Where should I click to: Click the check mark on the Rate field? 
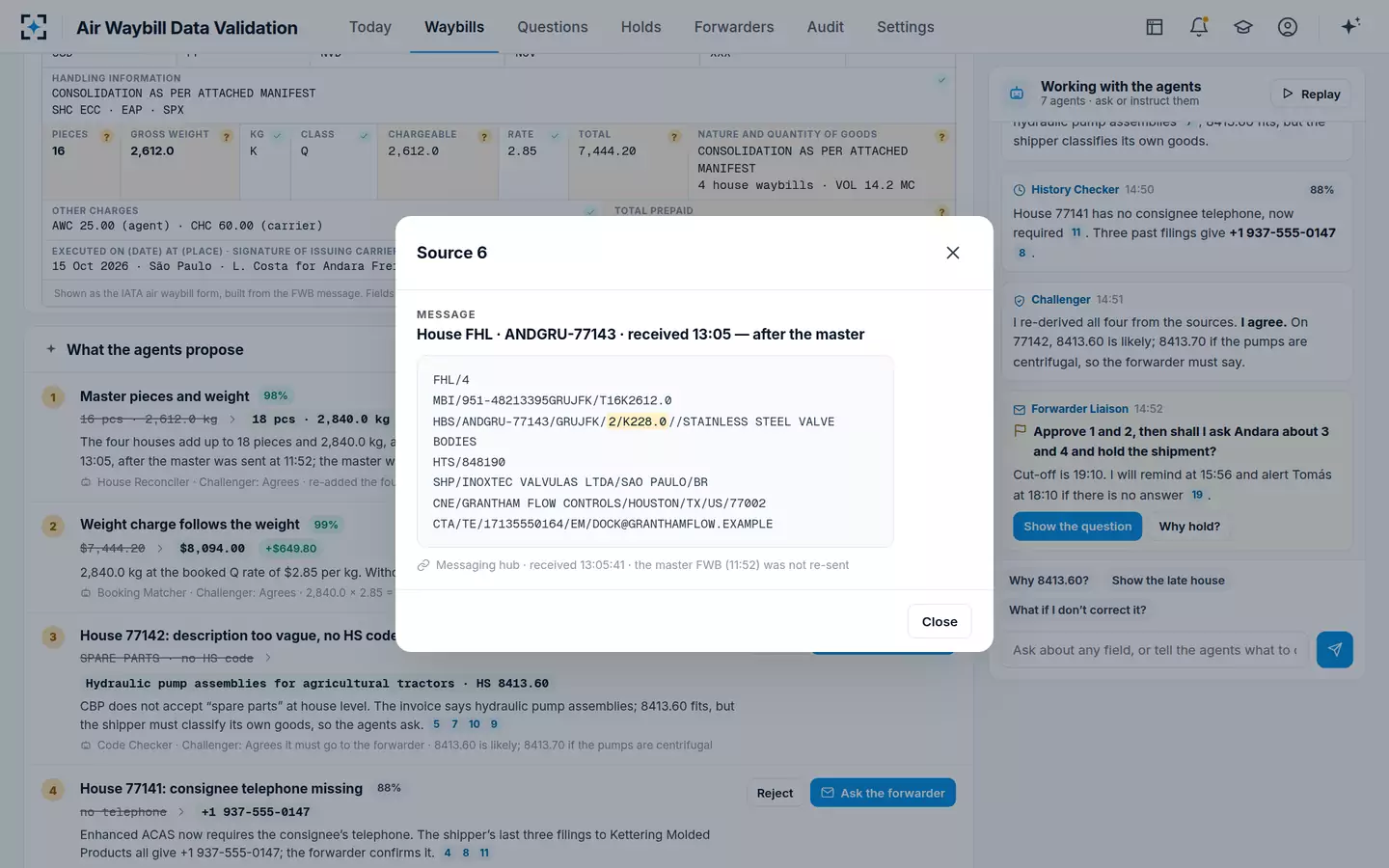coord(555,135)
